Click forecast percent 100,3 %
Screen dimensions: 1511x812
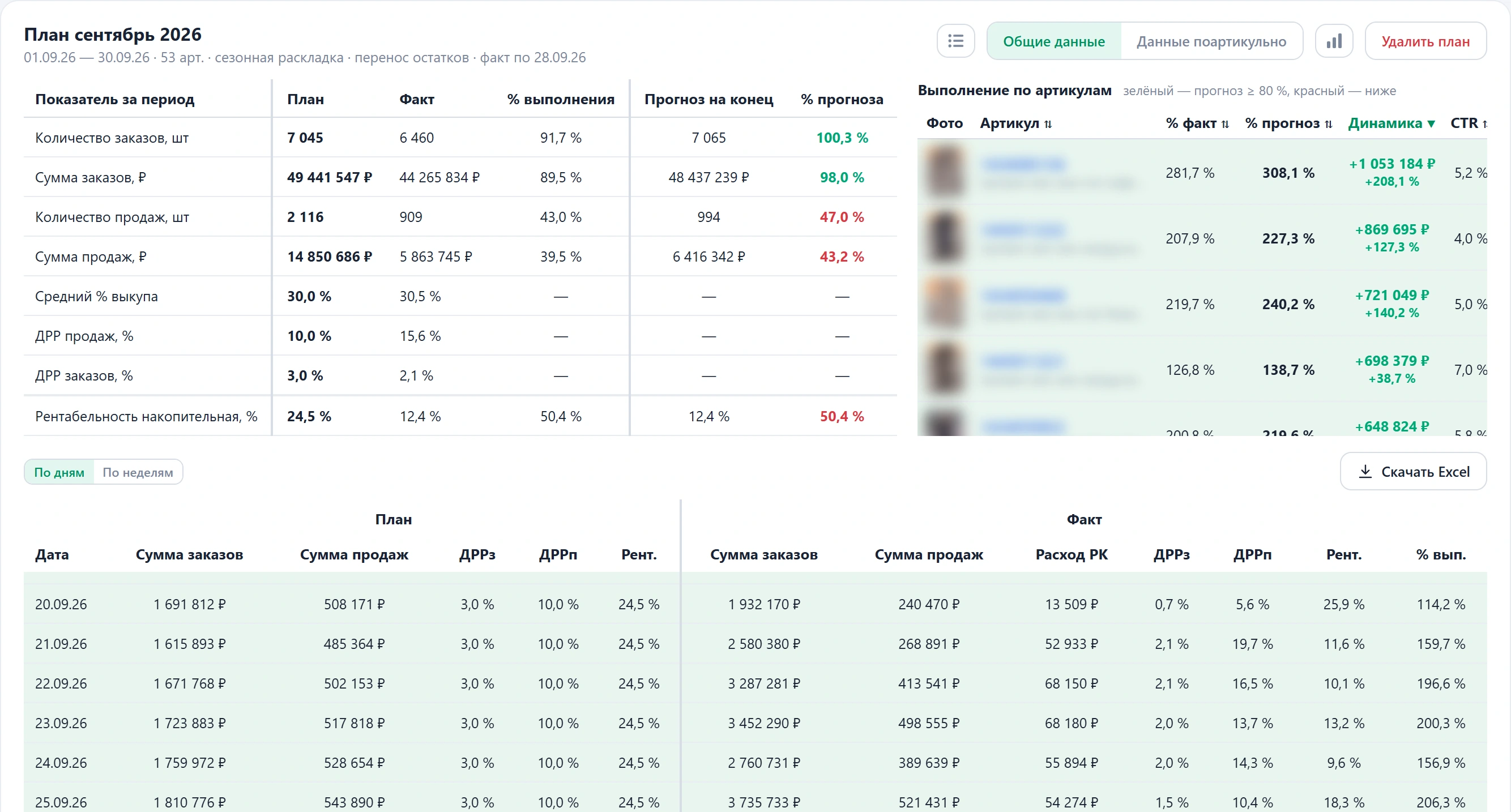click(842, 138)
